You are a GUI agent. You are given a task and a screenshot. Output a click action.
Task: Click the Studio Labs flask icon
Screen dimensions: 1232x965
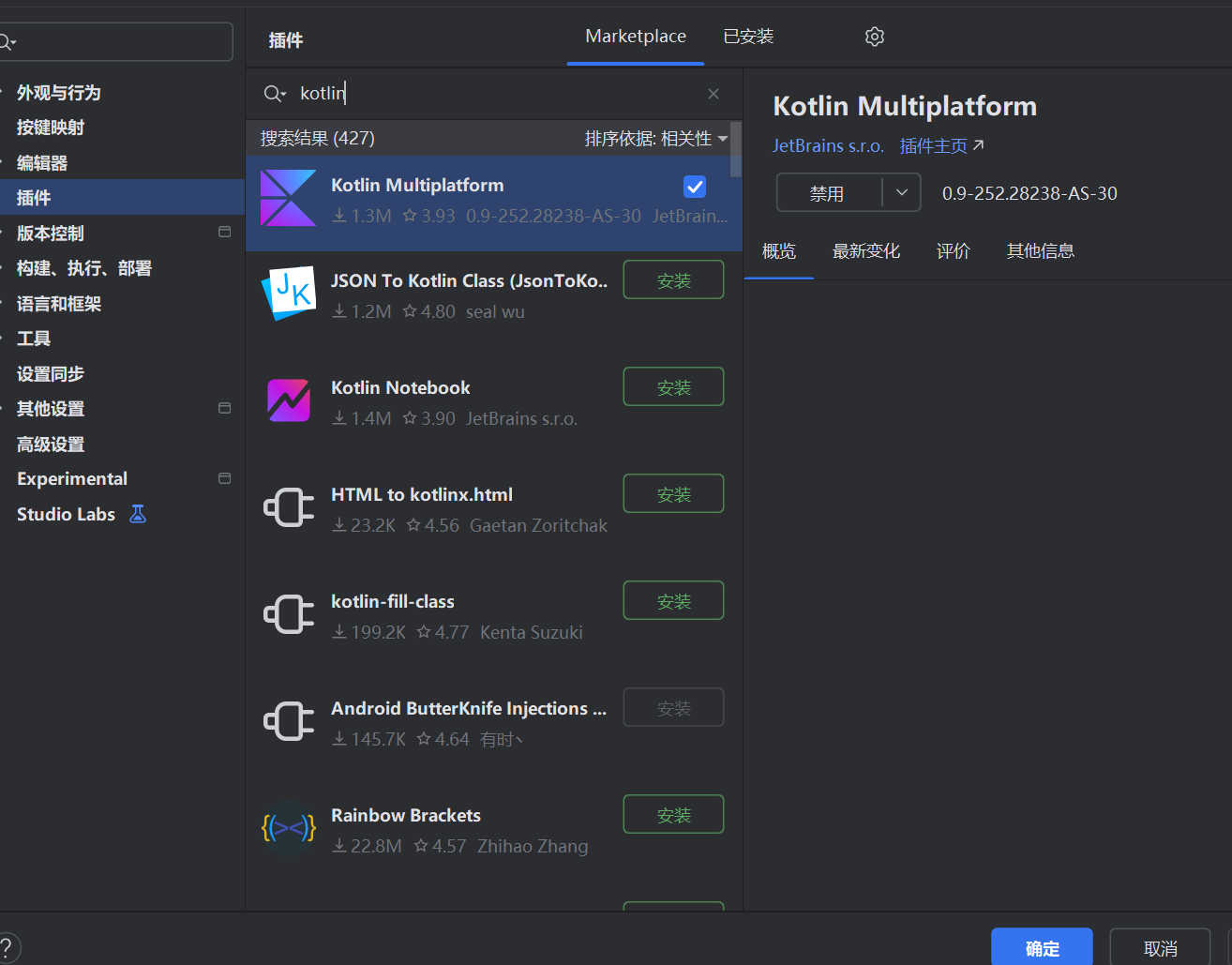[138, 514]
